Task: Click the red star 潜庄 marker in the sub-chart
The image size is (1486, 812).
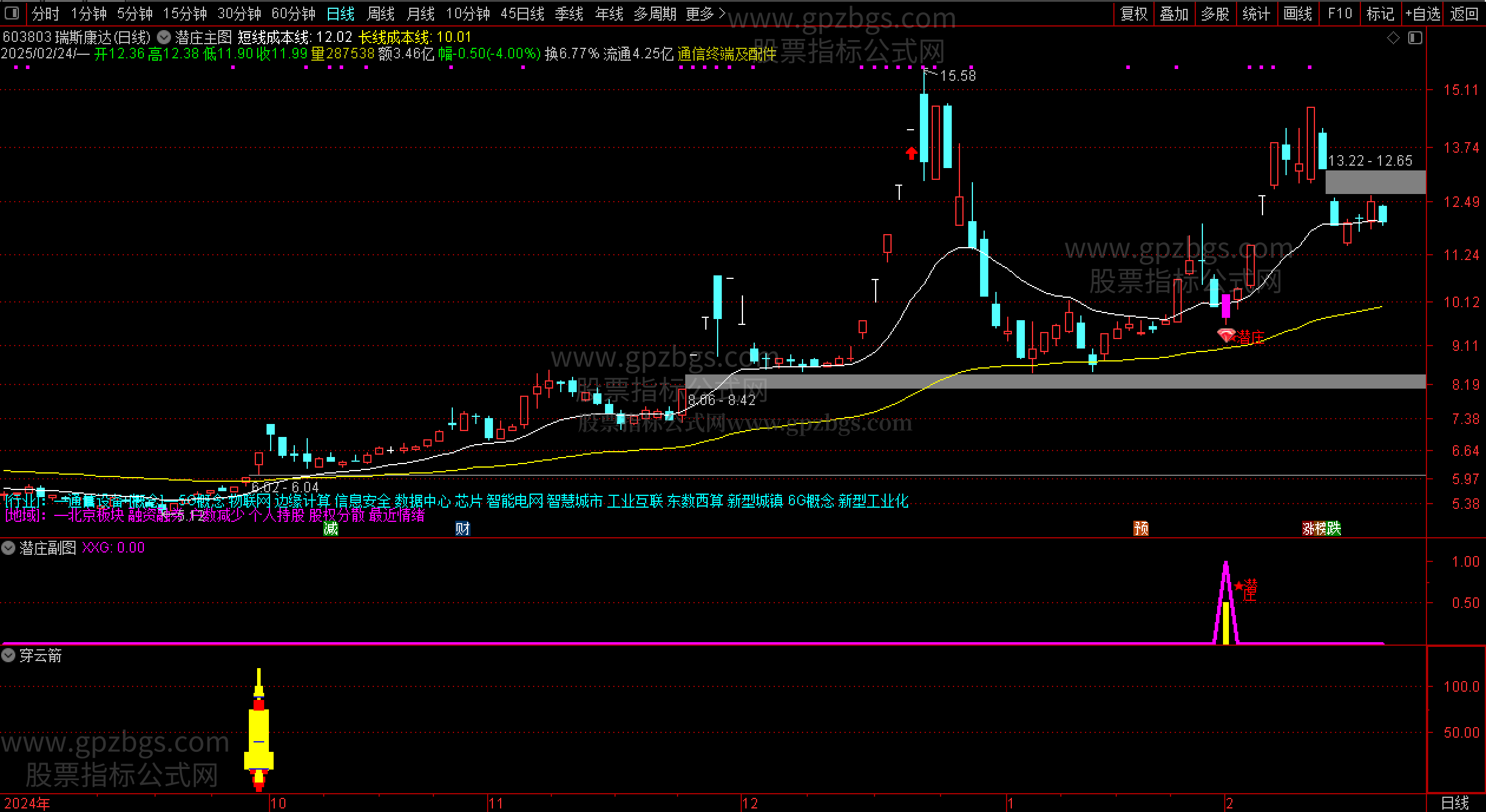Action: pyautogui.click(x=1240, y=586)
